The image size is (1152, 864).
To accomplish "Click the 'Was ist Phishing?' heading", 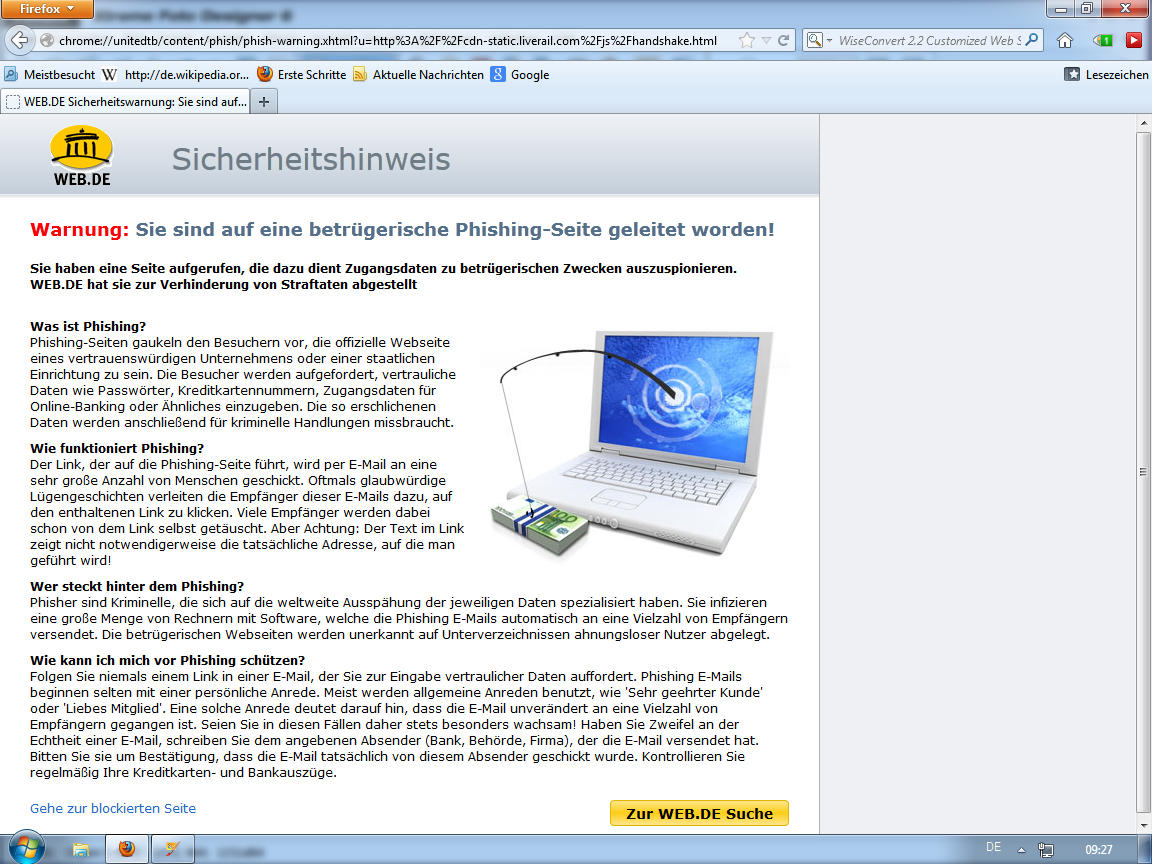I will 88,326.
